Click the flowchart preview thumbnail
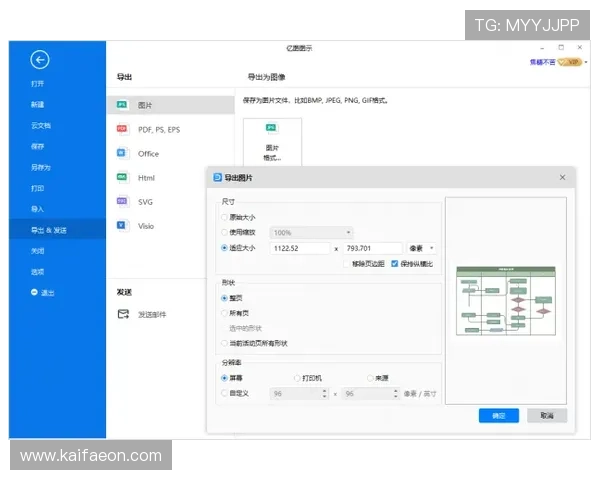Image resolution: width=600 pixels, height=480 pixels. [505, 301]
